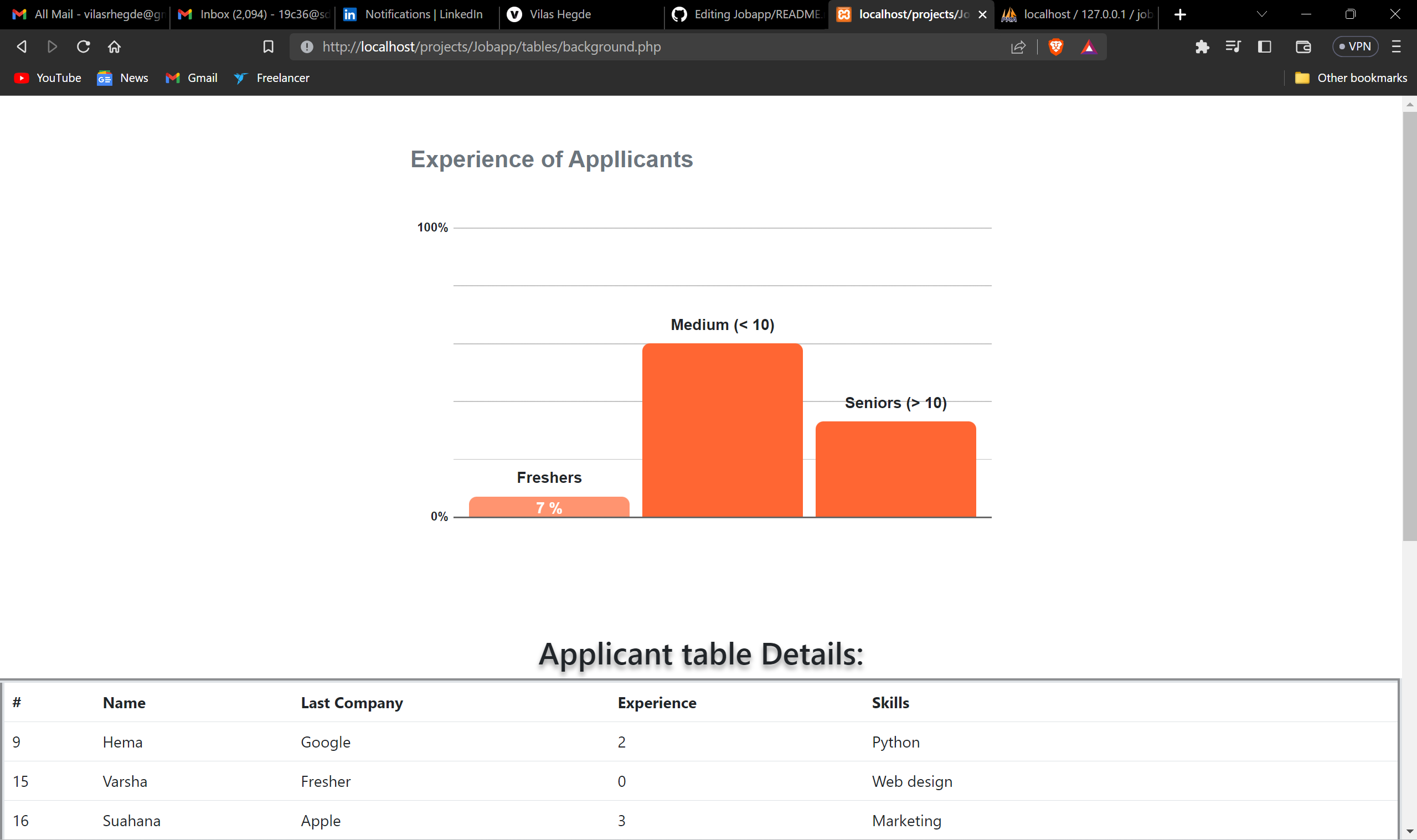Open the browser home page
This screenshot has width=1417, height=840.
[x=114, y=47]
